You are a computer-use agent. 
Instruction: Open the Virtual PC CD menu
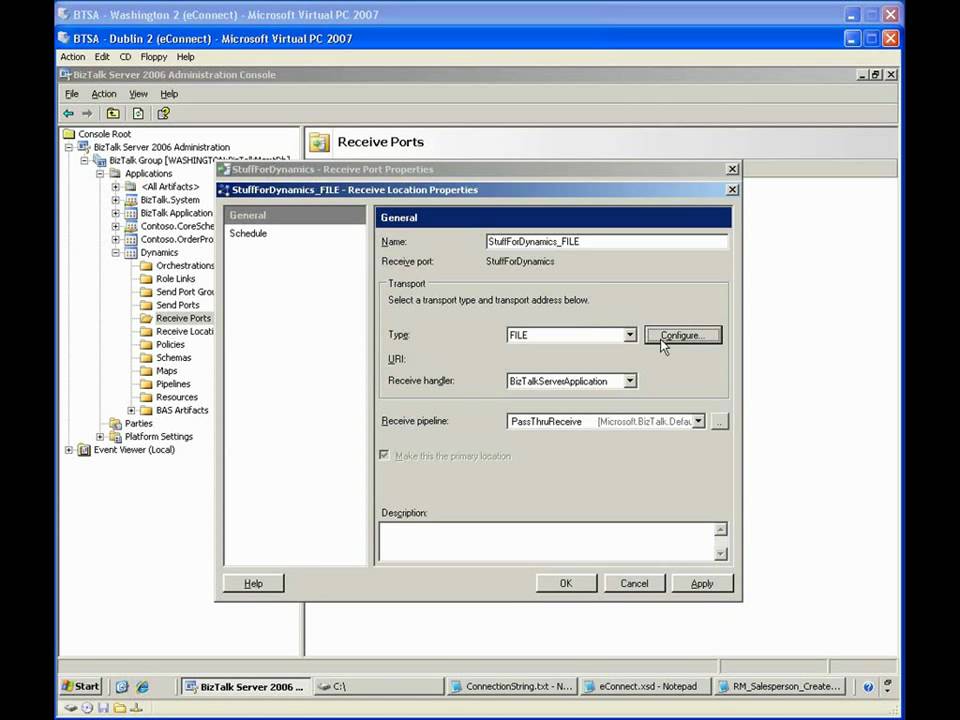[125, 56]
